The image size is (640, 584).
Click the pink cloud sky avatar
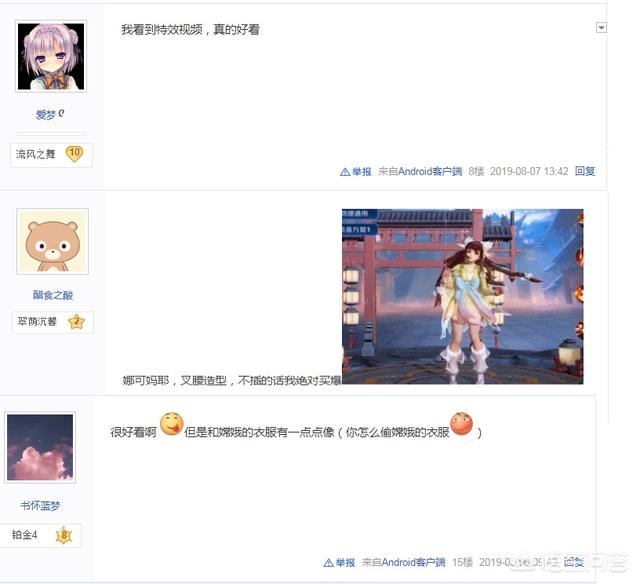coord(40,447)
